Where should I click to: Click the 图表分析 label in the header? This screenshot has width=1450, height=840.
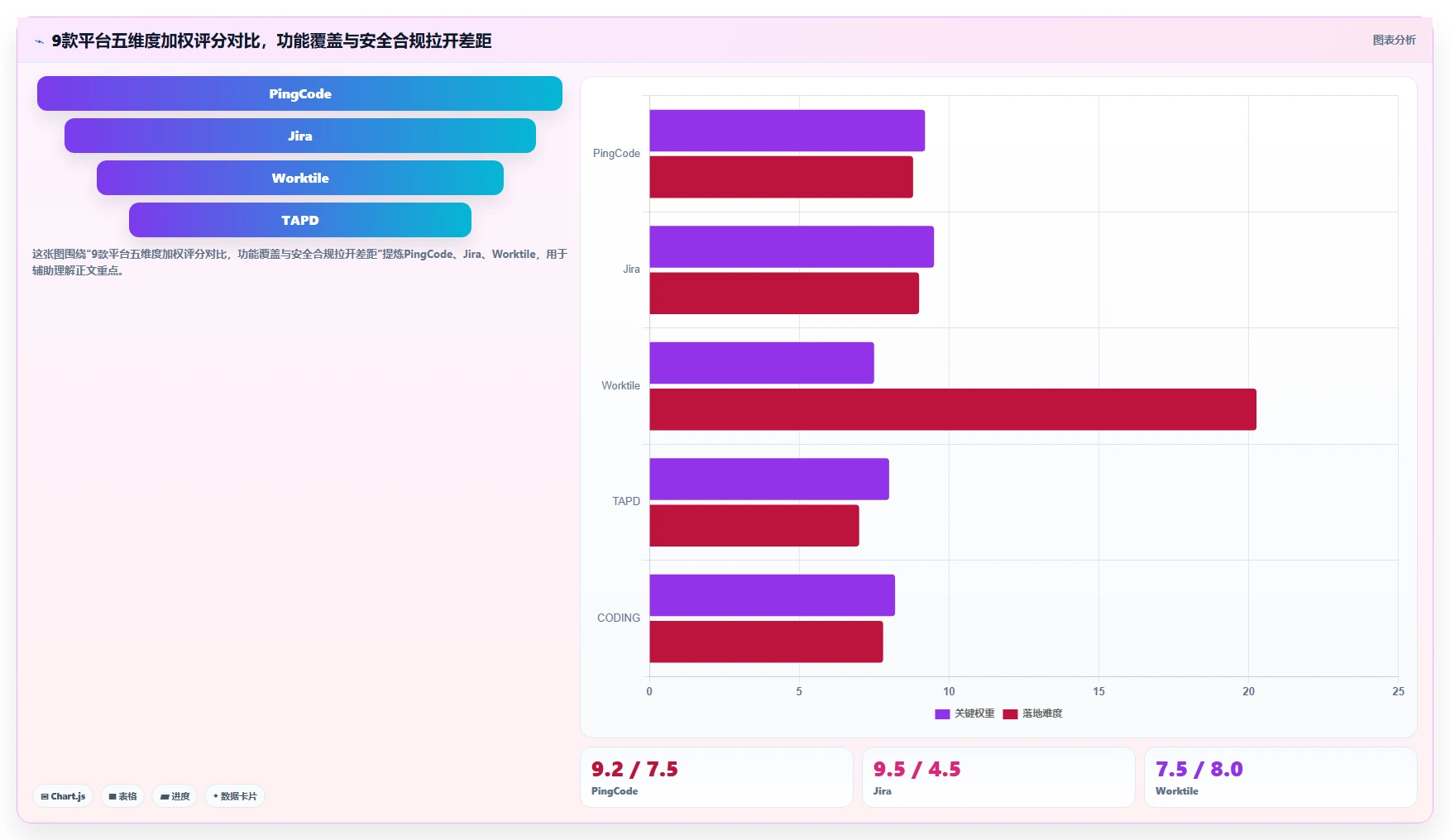click(x=1394, y=40)
